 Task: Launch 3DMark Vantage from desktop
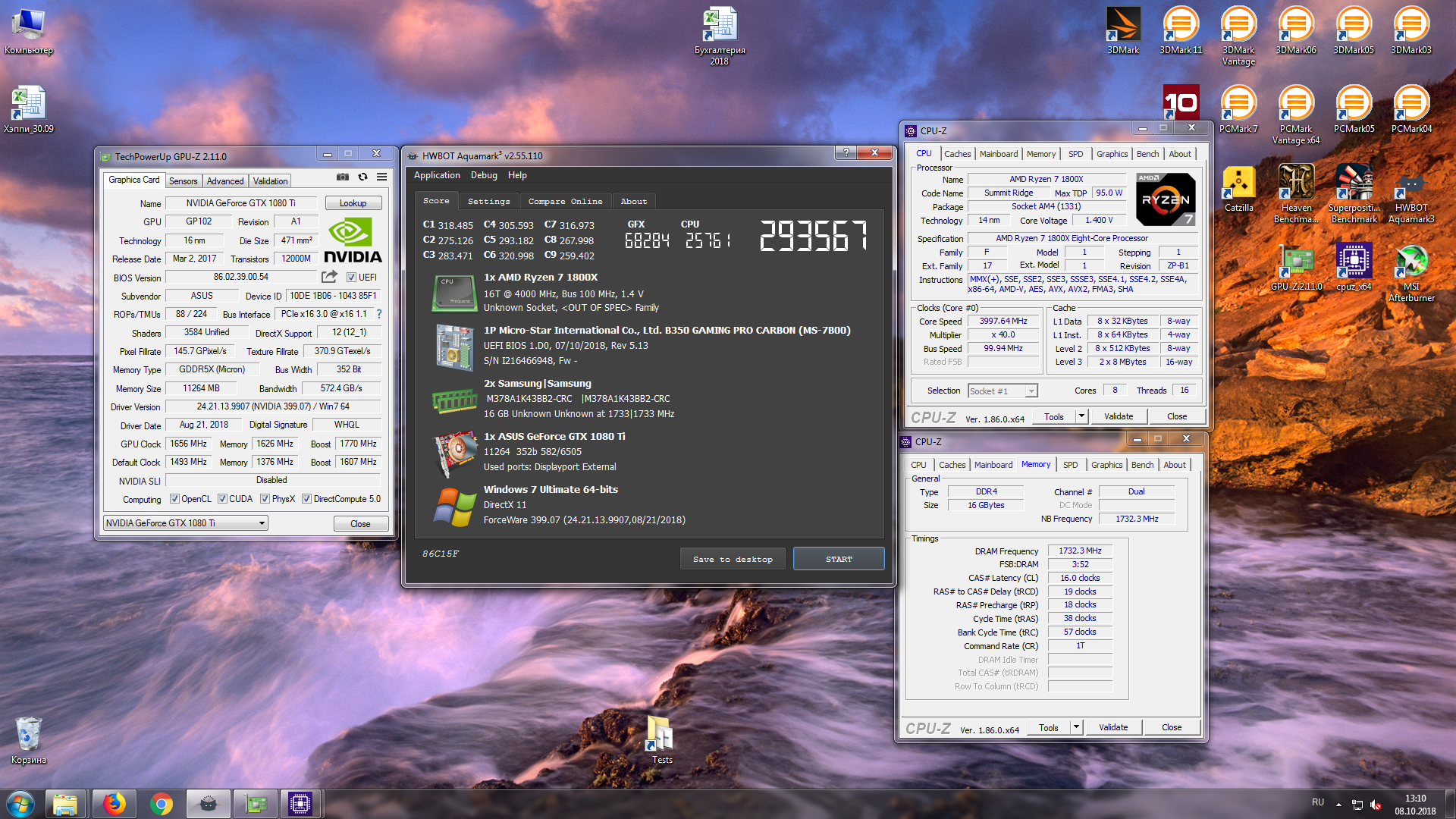point(1238,35)
